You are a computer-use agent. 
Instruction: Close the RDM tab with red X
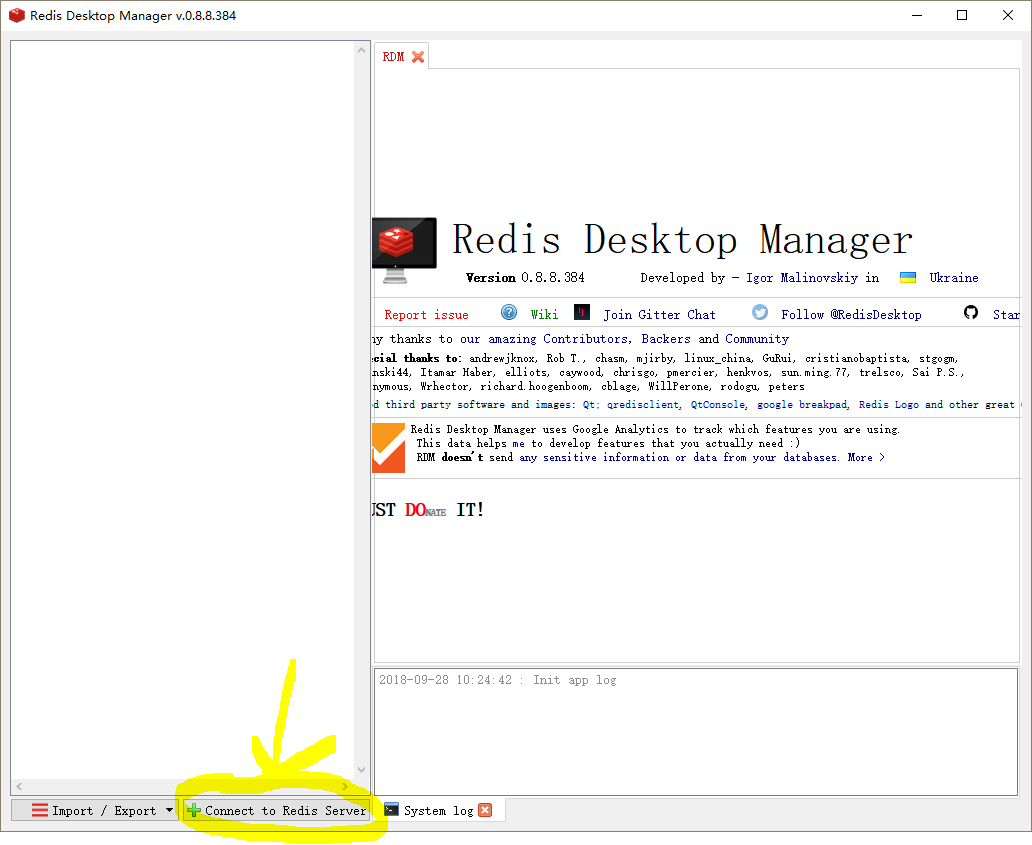(x=418, y=57)
